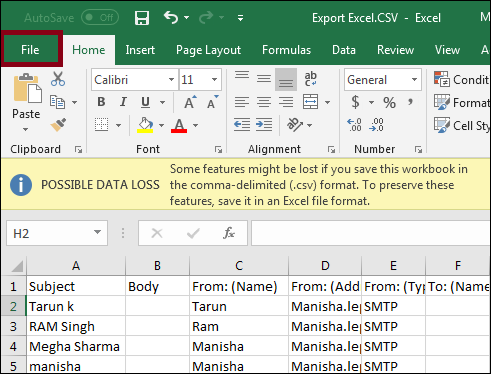This screenshot has width=491, height=374.
Task: Switch to the Home tab
Action: point(89,50)
